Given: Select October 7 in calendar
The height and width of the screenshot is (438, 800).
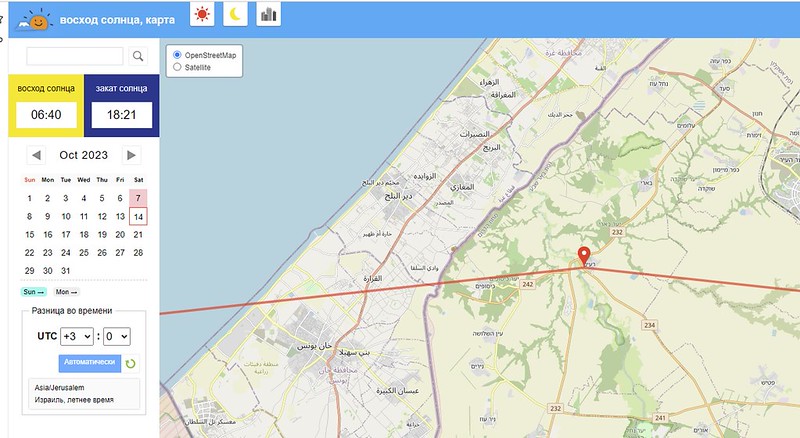Looking at the screenshot, I should pos(138,198).
